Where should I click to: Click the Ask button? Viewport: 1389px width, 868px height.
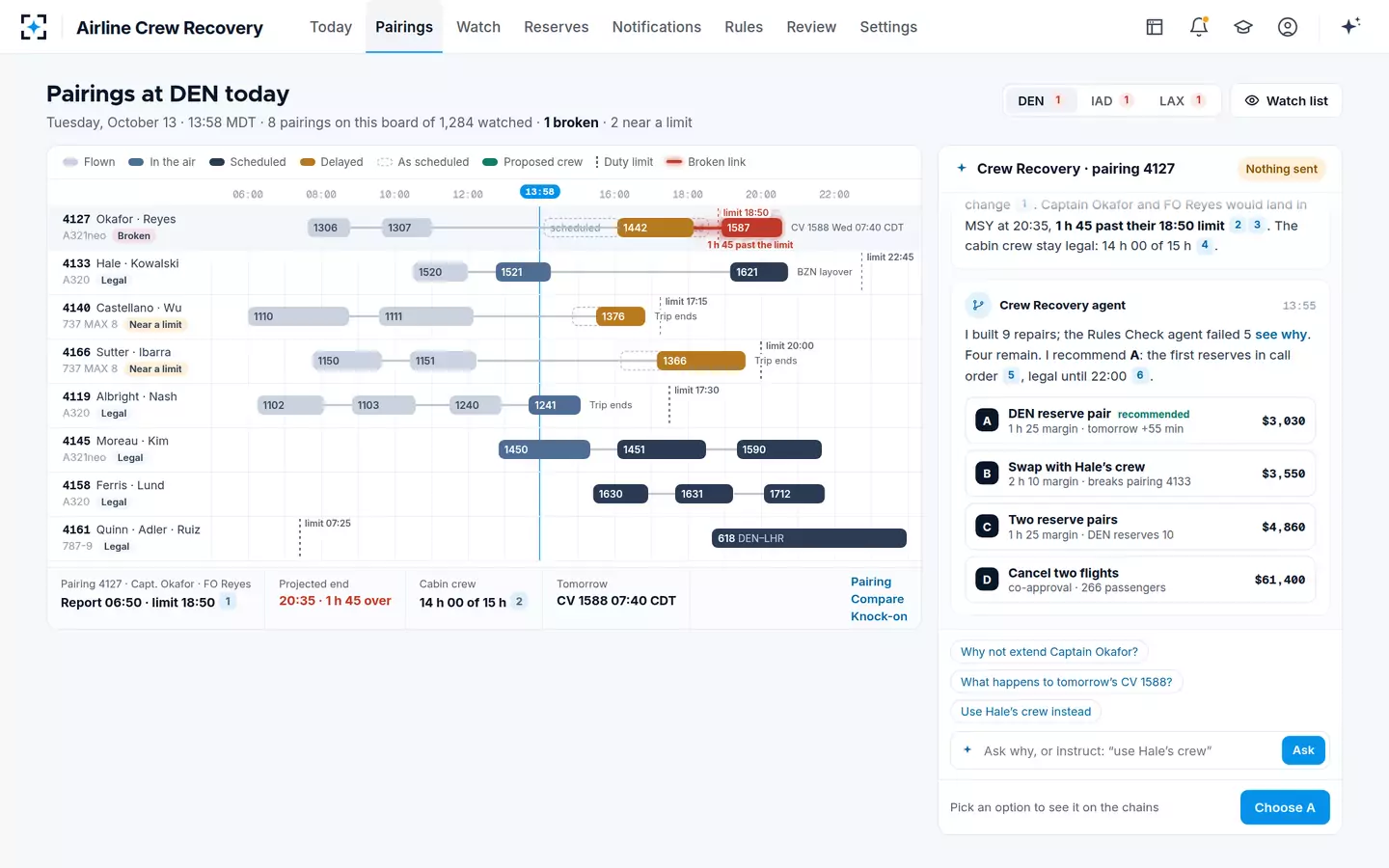click(x=1303, y=750)
